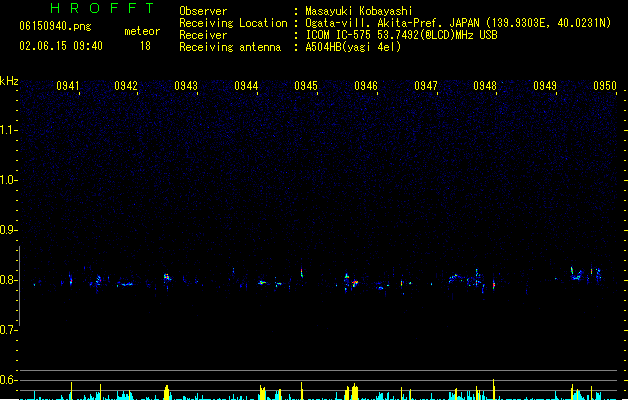This screenshot has height=400, width=629.
Task: Click the meteor count value 18
Action: tap(145, 46)
